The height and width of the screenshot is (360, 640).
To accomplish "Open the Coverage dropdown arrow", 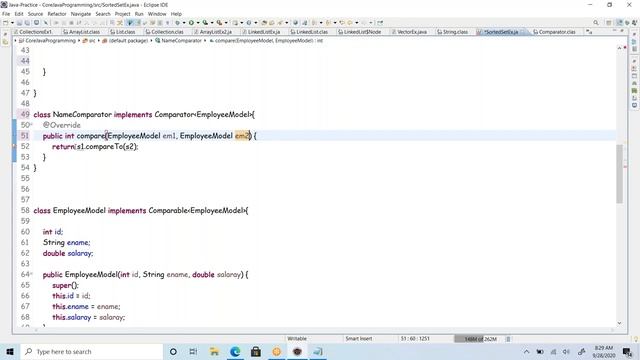I will coord(212,23).
